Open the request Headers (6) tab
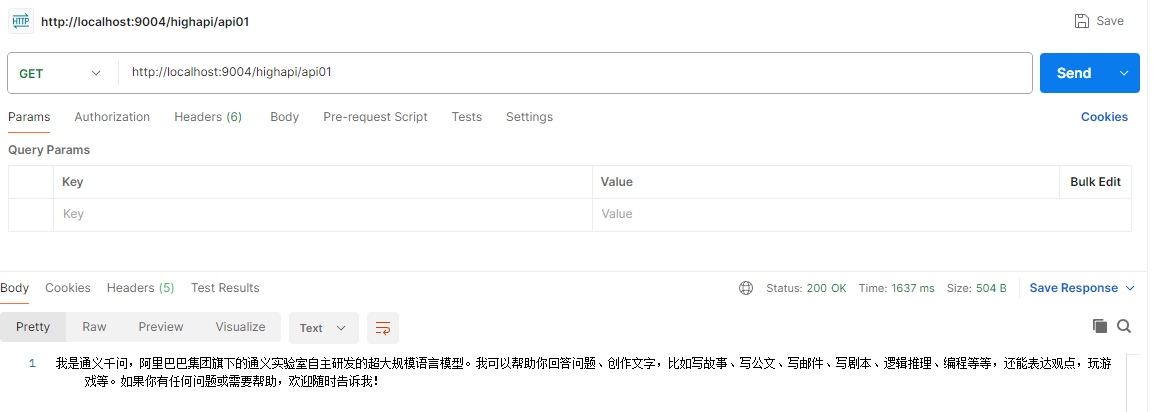This screenshot has width=1161, height=412. click(x=208, y=117)
